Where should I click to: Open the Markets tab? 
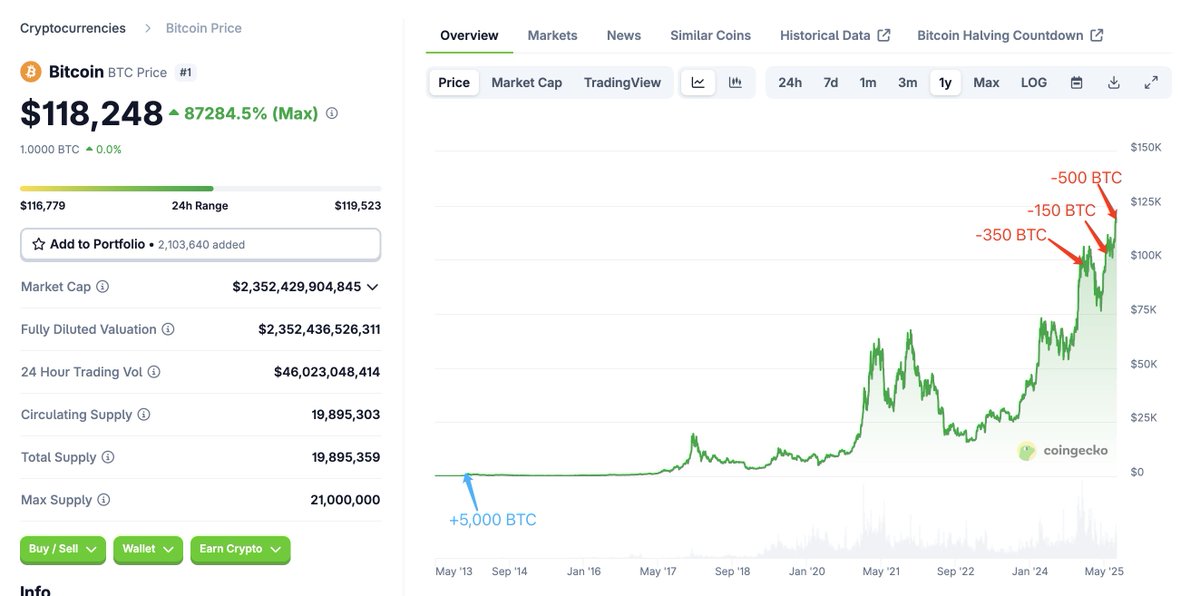pyautogui.click(x=553, y=35)
